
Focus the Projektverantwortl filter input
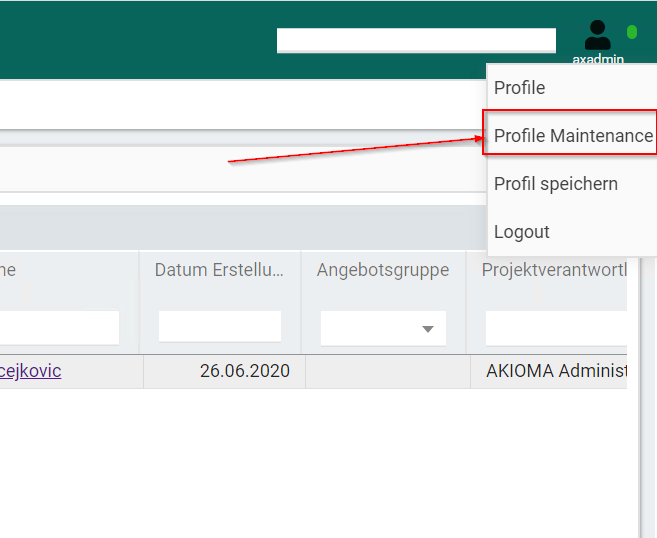tap(555, 327)
